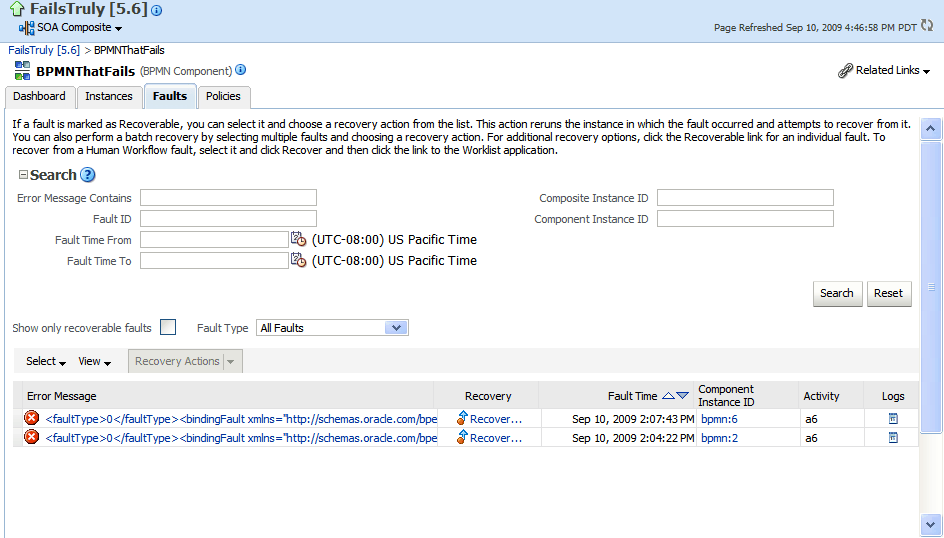Open the View menu in the faults toolbar
This screenshot has width=944, height=538.
pyautogui.click(x=95, y=362)
